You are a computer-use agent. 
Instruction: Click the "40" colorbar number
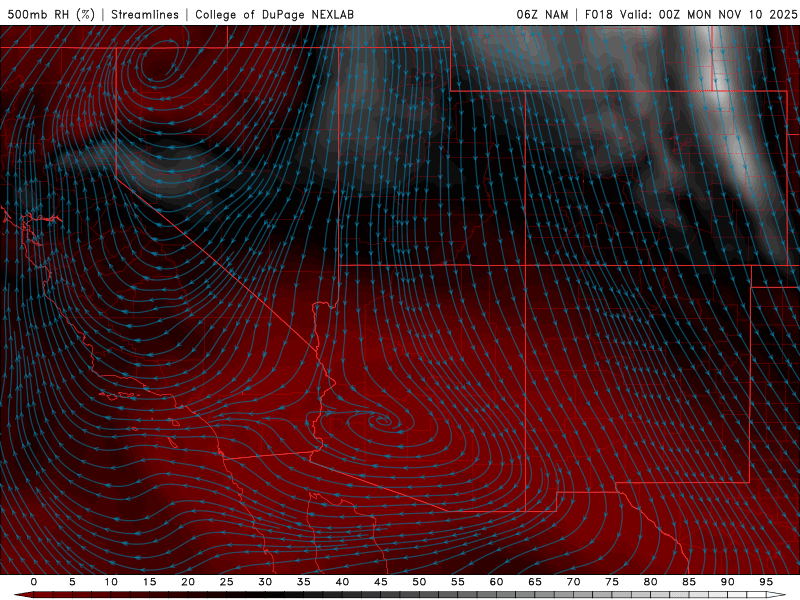(342, 582)
